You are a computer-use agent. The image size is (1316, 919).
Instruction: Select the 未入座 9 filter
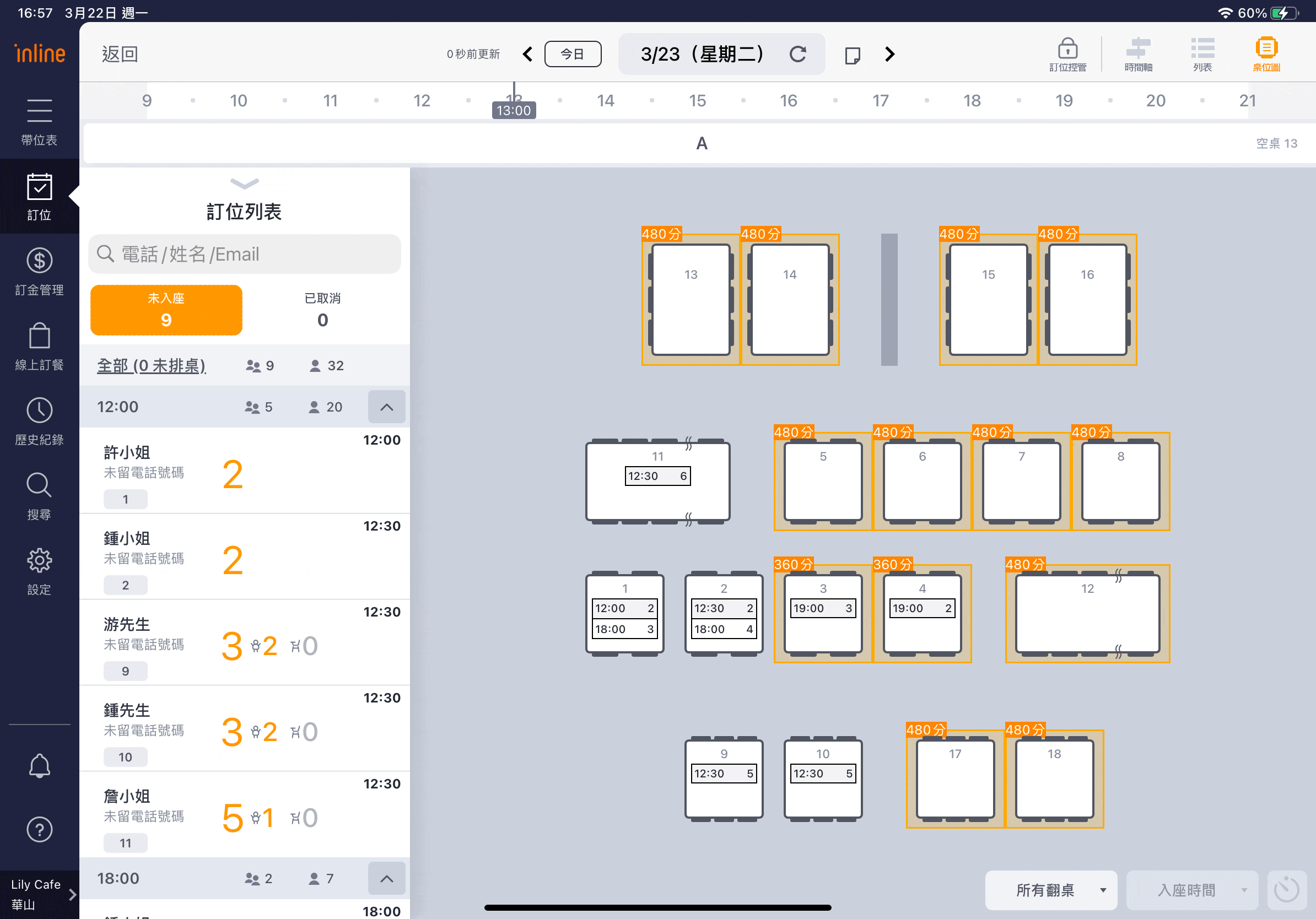click(x=166, y=310)
